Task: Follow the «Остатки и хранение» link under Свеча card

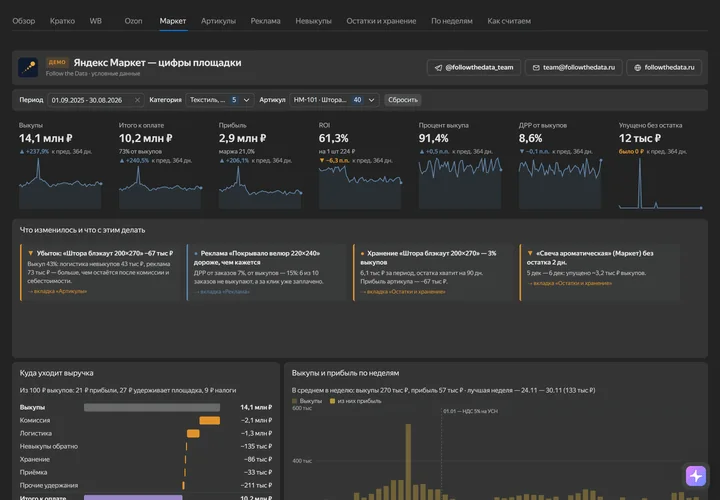Action: [569, 283]
